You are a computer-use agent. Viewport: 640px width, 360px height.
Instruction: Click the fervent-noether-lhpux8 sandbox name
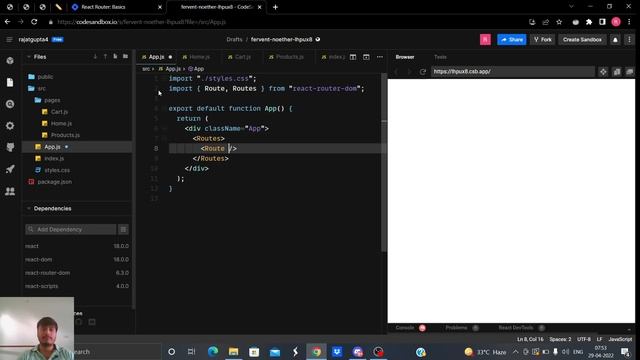pos(282,40)
